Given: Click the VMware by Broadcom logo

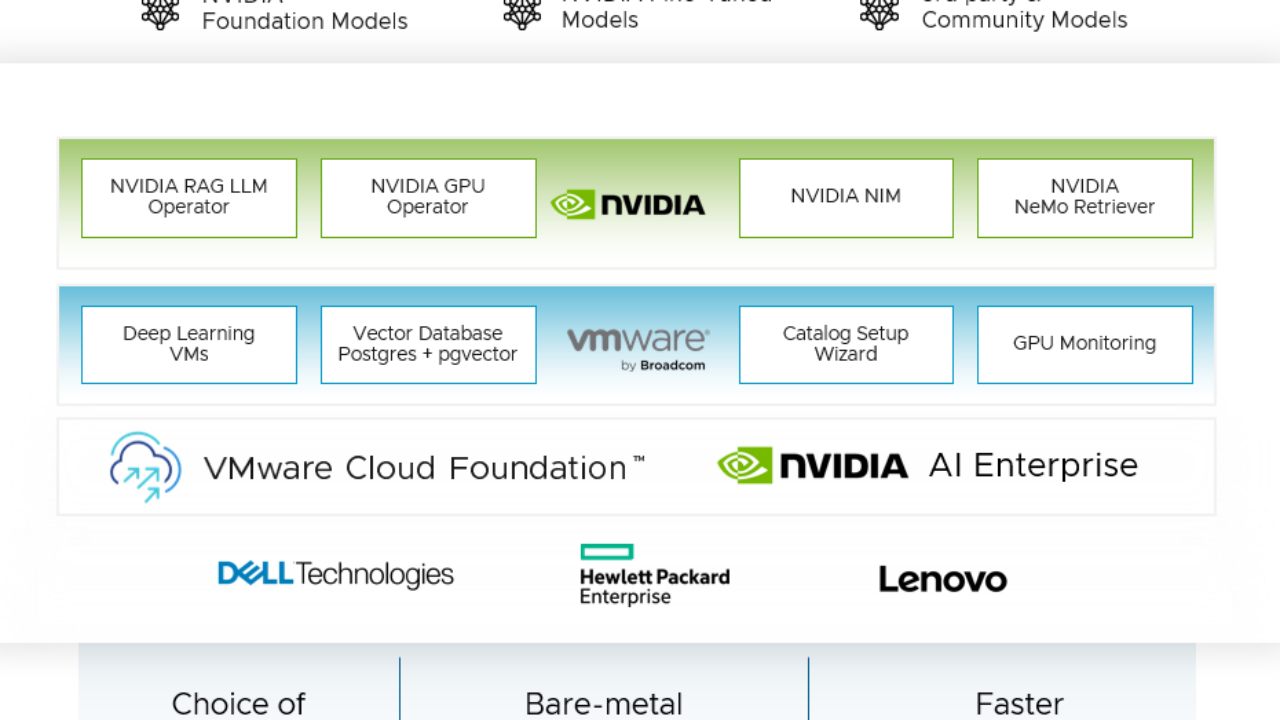Looking at the screenshot, I should [x=638, y=348].
